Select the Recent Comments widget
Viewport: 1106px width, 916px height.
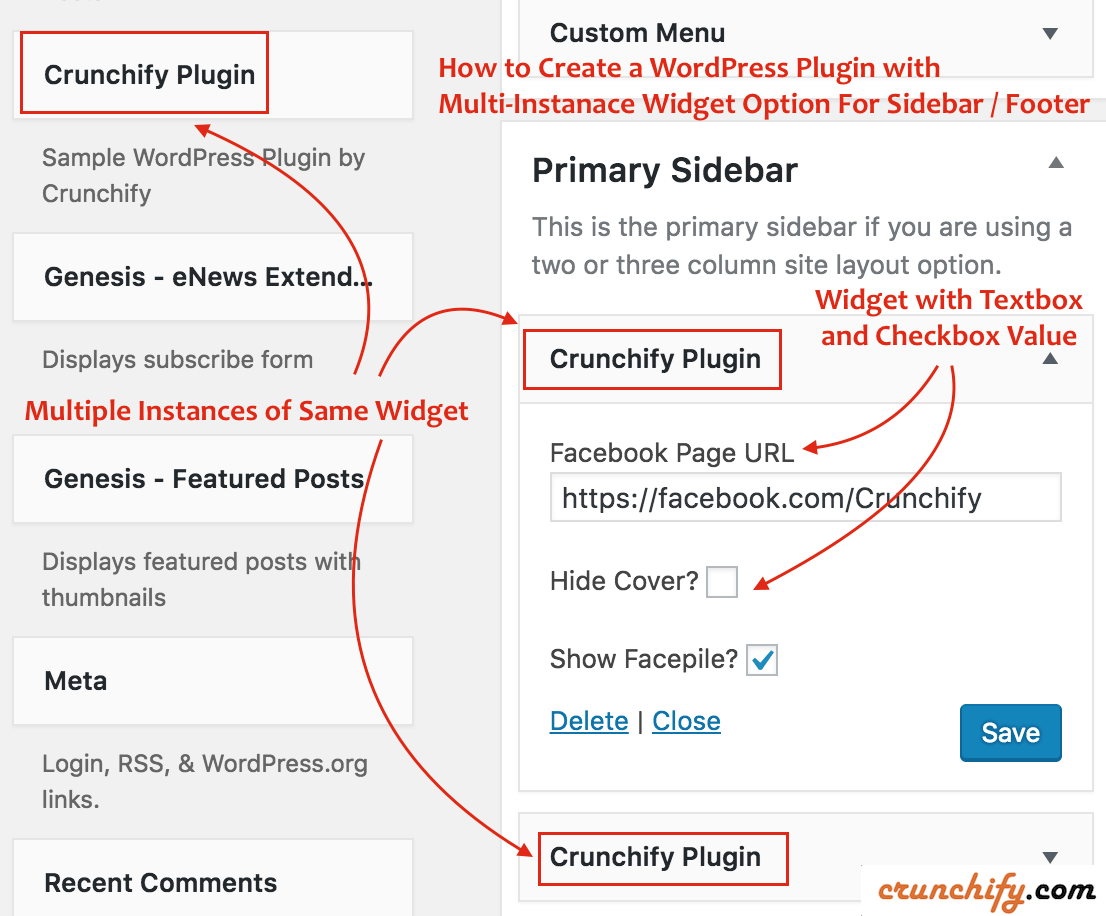coord(161,883)
